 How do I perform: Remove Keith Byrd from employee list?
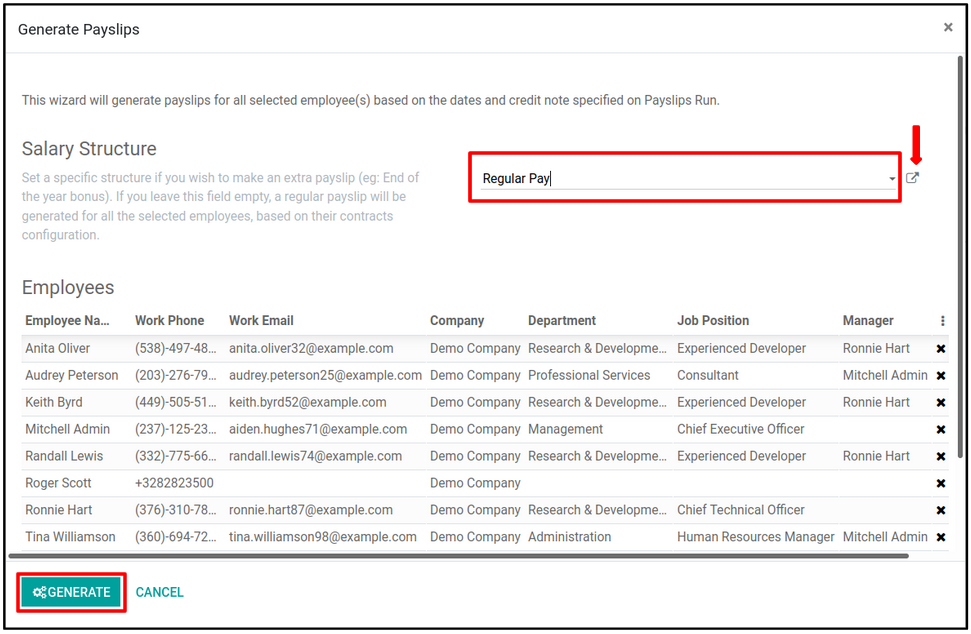941,402
